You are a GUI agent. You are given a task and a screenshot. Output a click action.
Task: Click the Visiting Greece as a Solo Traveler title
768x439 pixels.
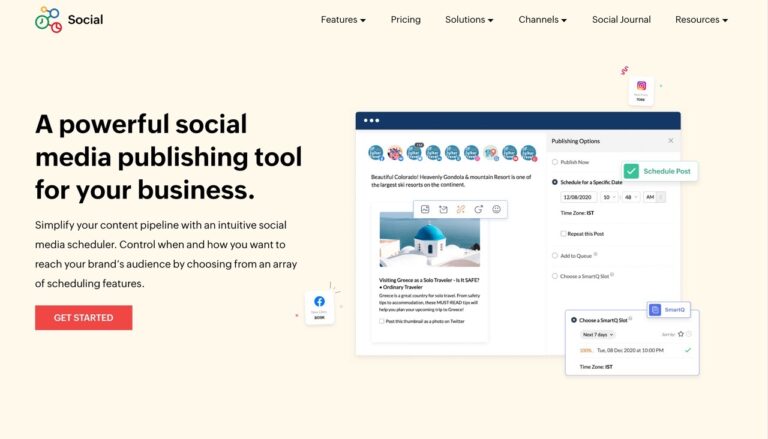coord(429,283)
